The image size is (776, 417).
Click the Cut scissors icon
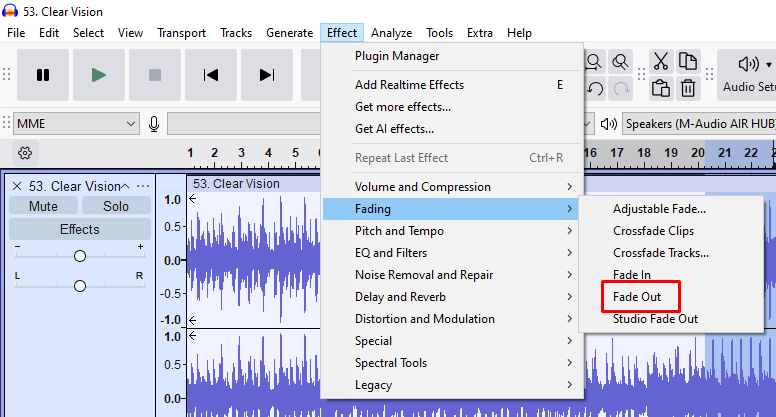pyautogui.click(x=661, y=61)
